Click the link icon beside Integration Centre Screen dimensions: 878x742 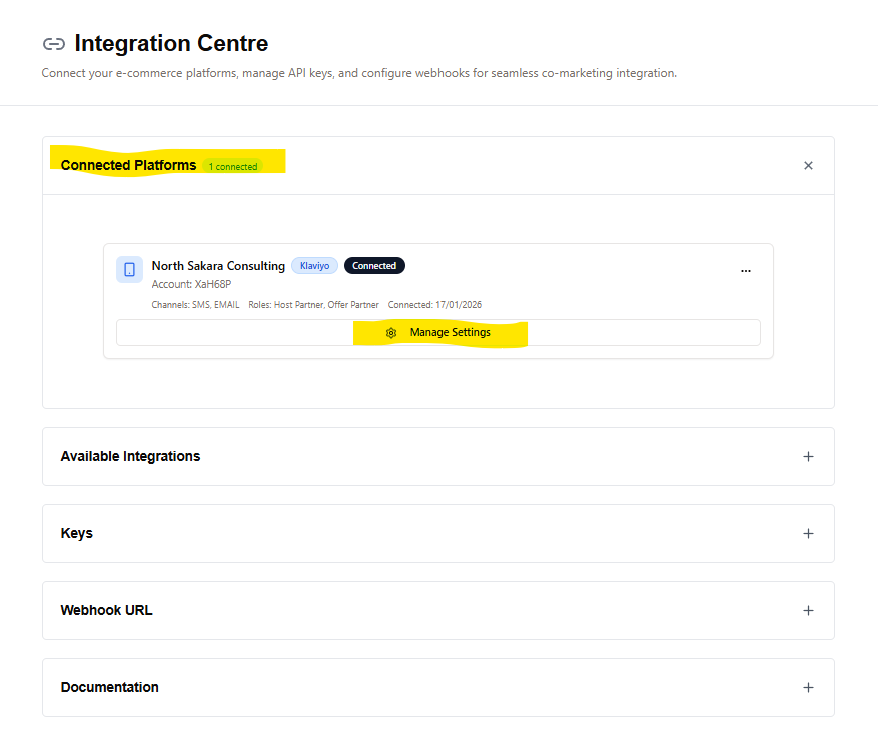pyautogui.click(x=54, y=44)
